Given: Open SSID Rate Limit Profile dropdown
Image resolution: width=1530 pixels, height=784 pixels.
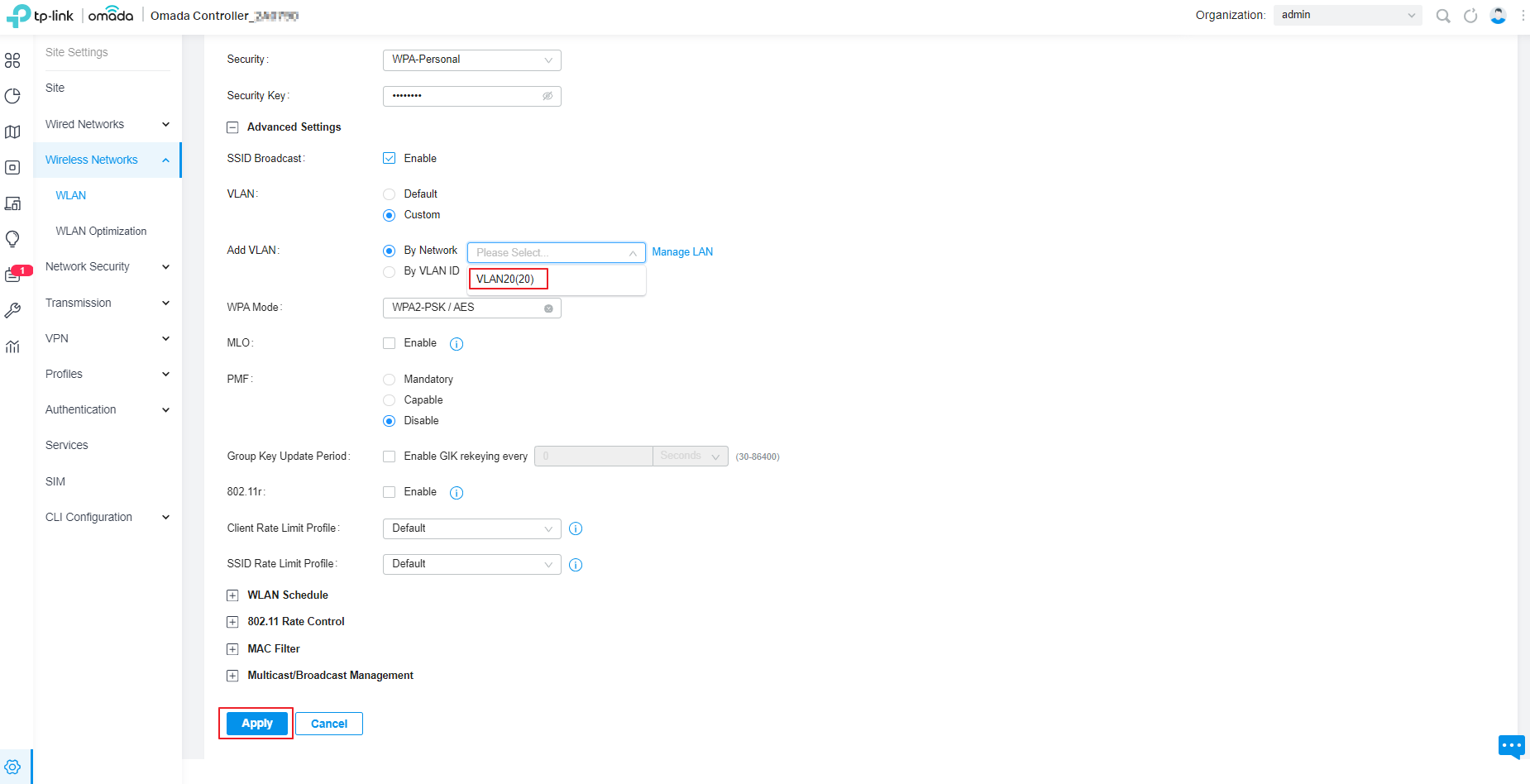Looking at the screenshot, I should pos(472,564).
